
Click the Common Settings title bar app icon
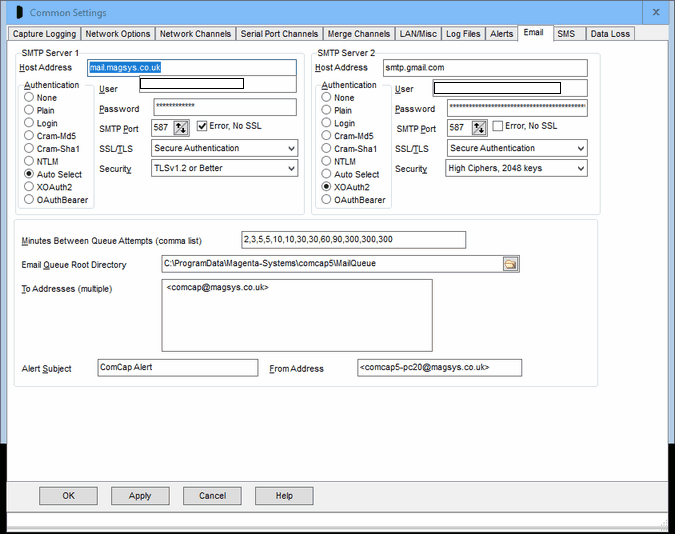click(16, 13)
